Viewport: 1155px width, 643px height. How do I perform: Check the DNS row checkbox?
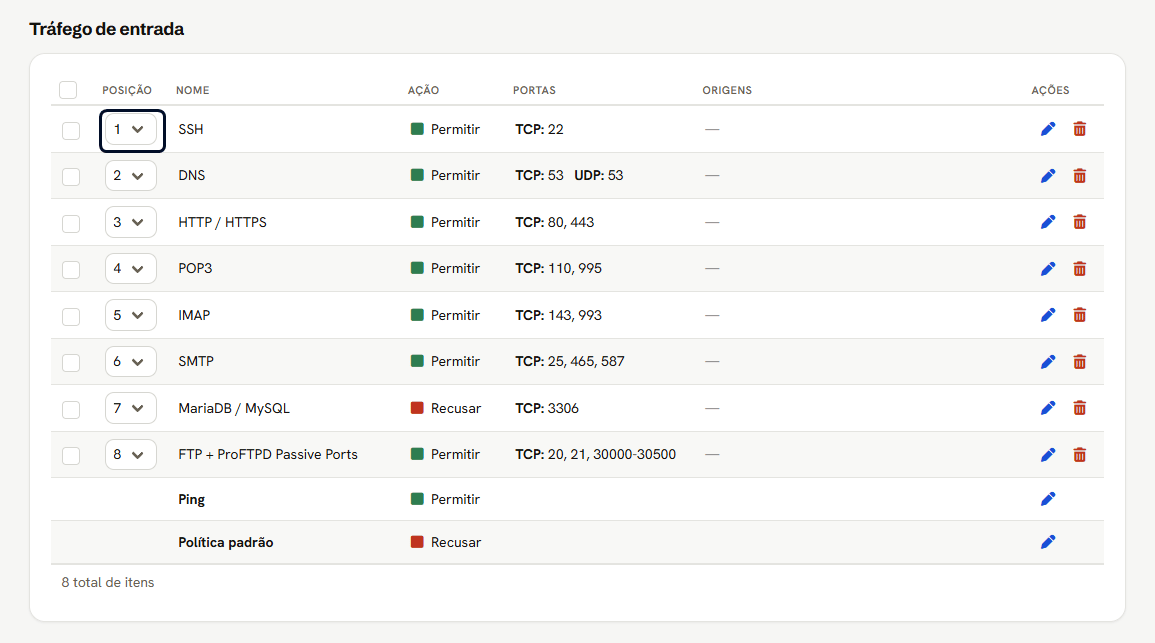pyautogui.click(x=71, y=177)
